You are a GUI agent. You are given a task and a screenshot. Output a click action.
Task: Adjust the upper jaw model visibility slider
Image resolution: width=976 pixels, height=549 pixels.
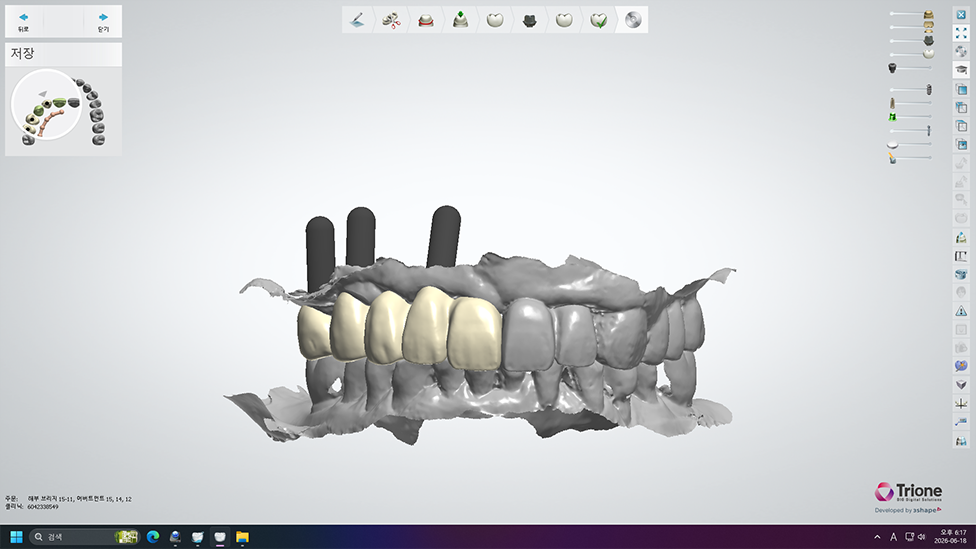[911, 14]
